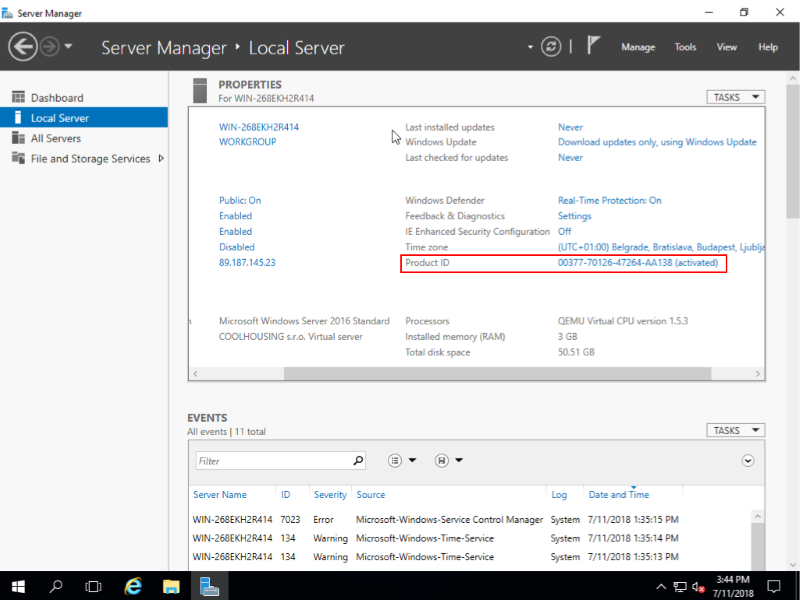Click the All Servers icon

(18, 138)
